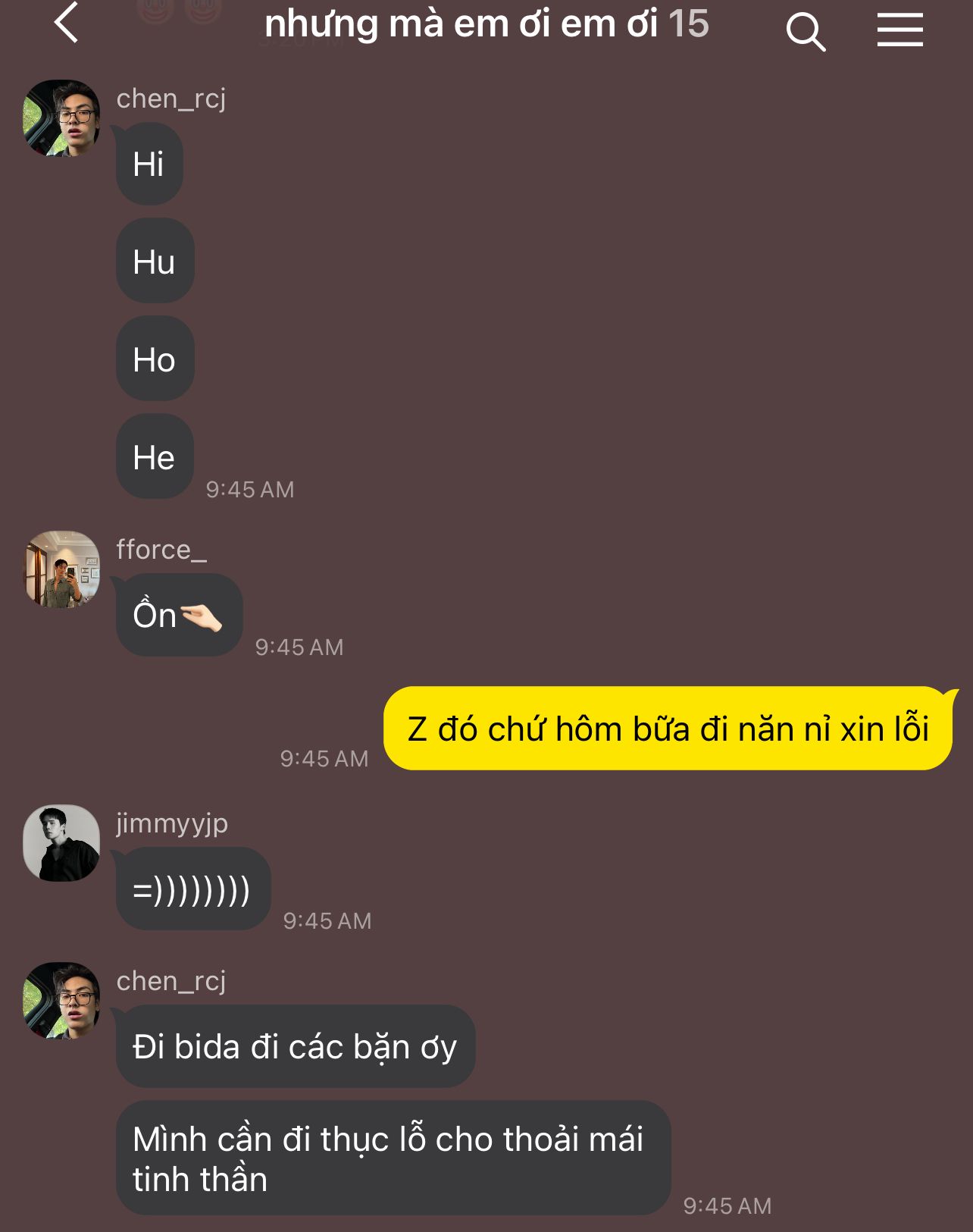Tap the fforce_ username label

pyautogui.click(x=161, y=550)
